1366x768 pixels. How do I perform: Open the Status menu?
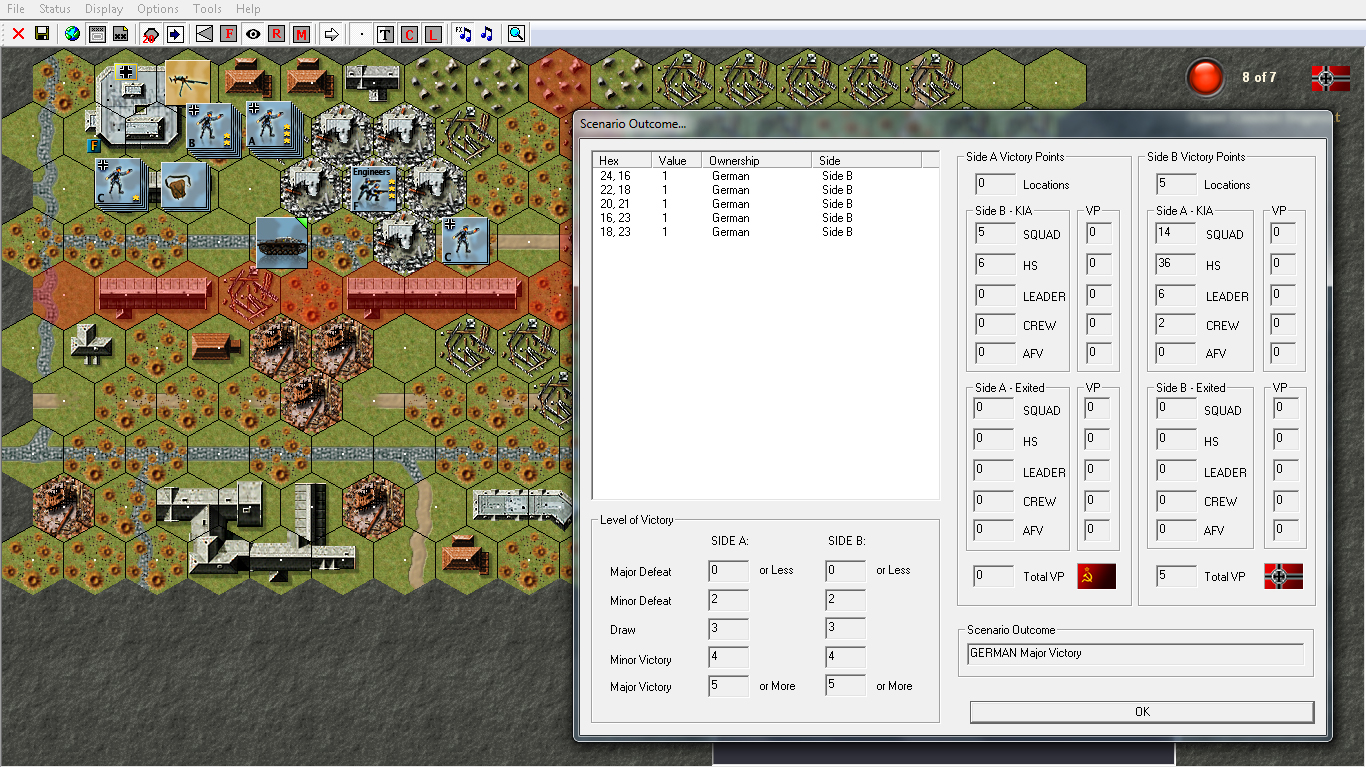click(x=55, y=9)
